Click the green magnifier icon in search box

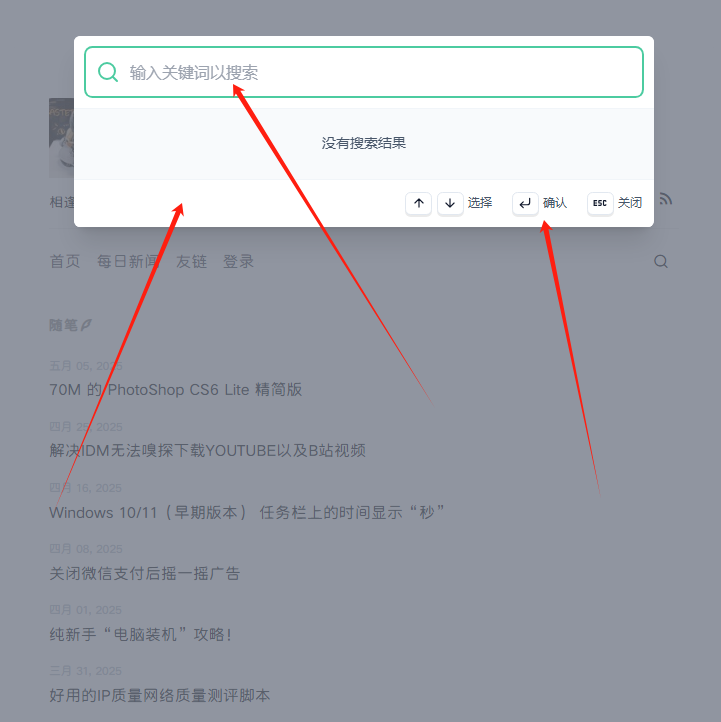pos(108,72)
